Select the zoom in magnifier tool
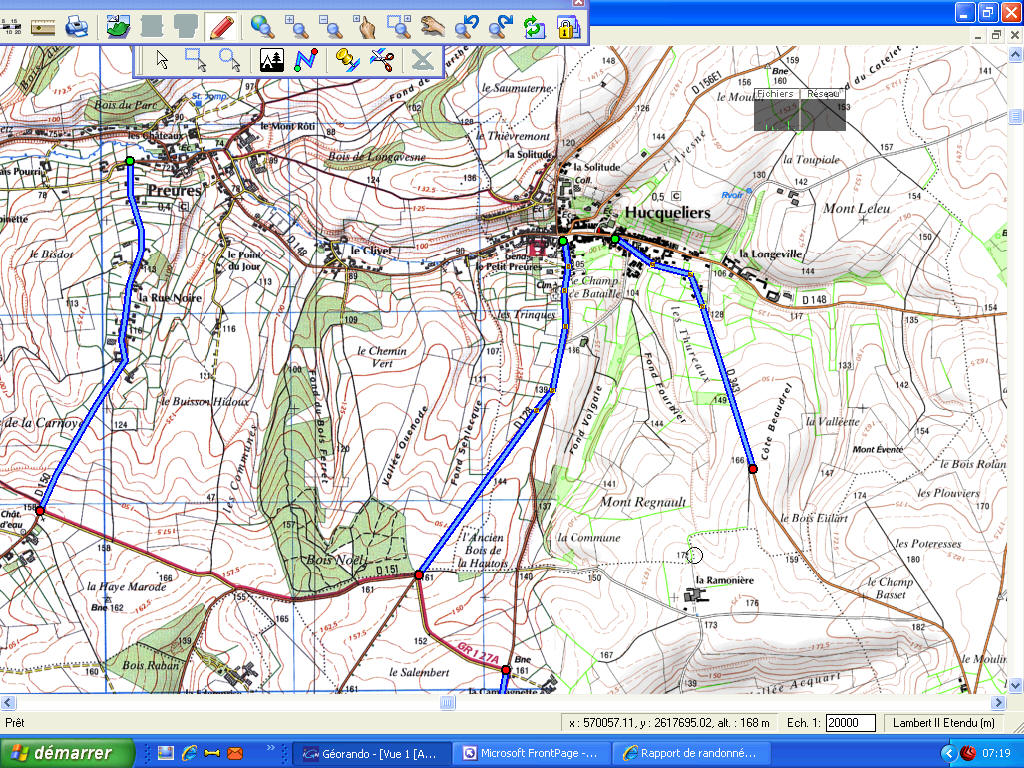The image size is (1024, 768). click(296, 27)
